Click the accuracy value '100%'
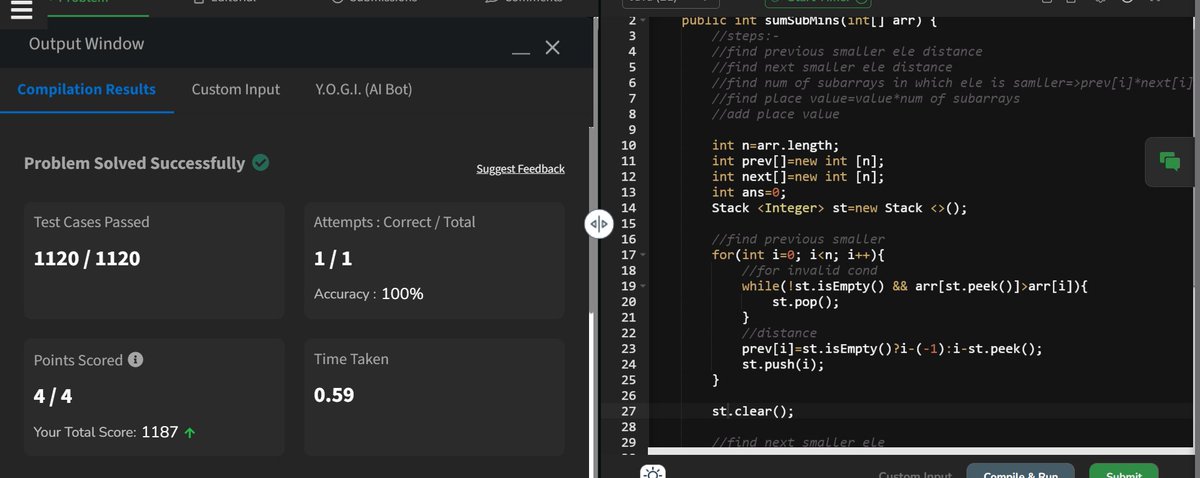 pos(402,294)
